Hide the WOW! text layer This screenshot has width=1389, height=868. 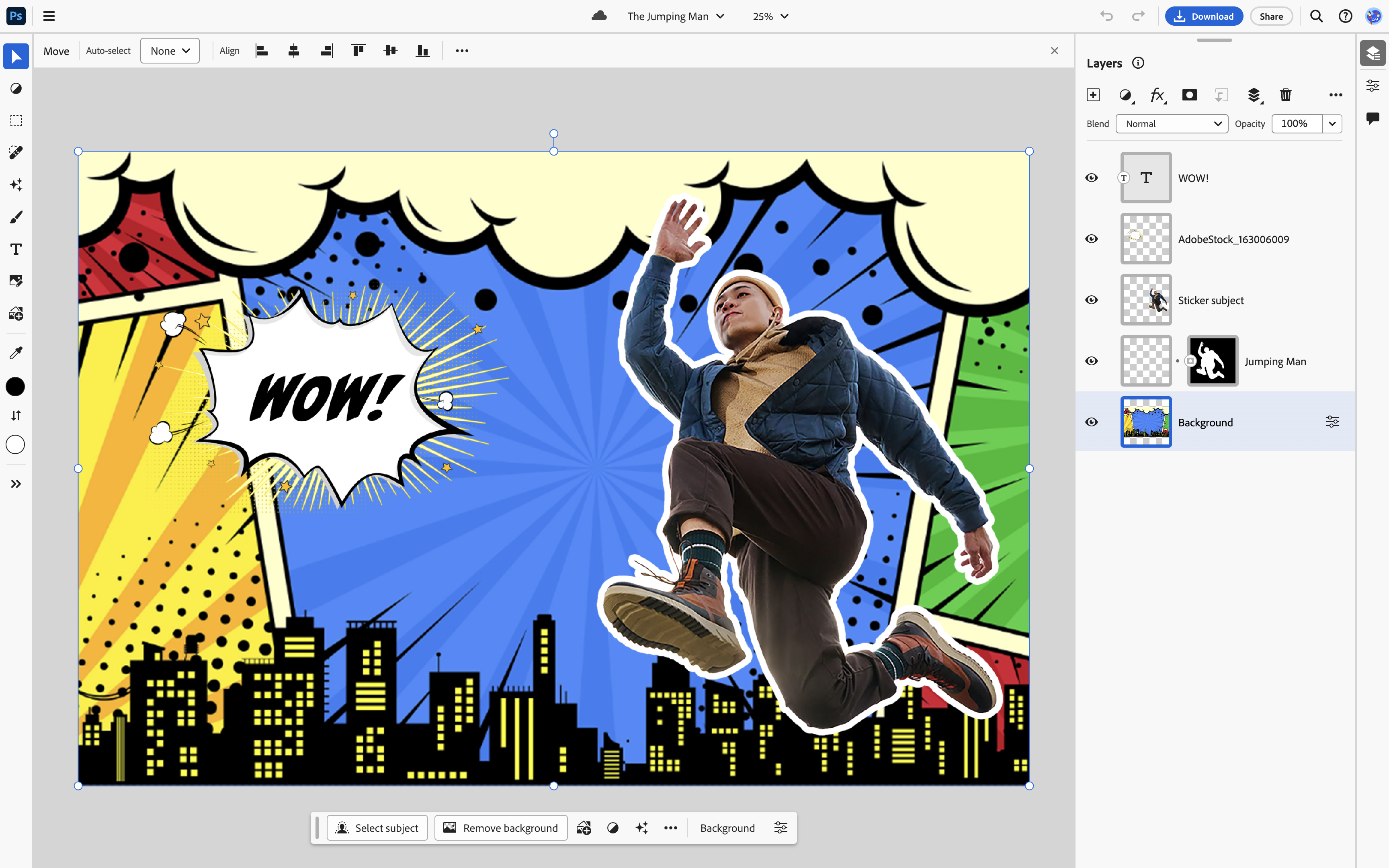pyautogui.click(x=1091, y=177)
